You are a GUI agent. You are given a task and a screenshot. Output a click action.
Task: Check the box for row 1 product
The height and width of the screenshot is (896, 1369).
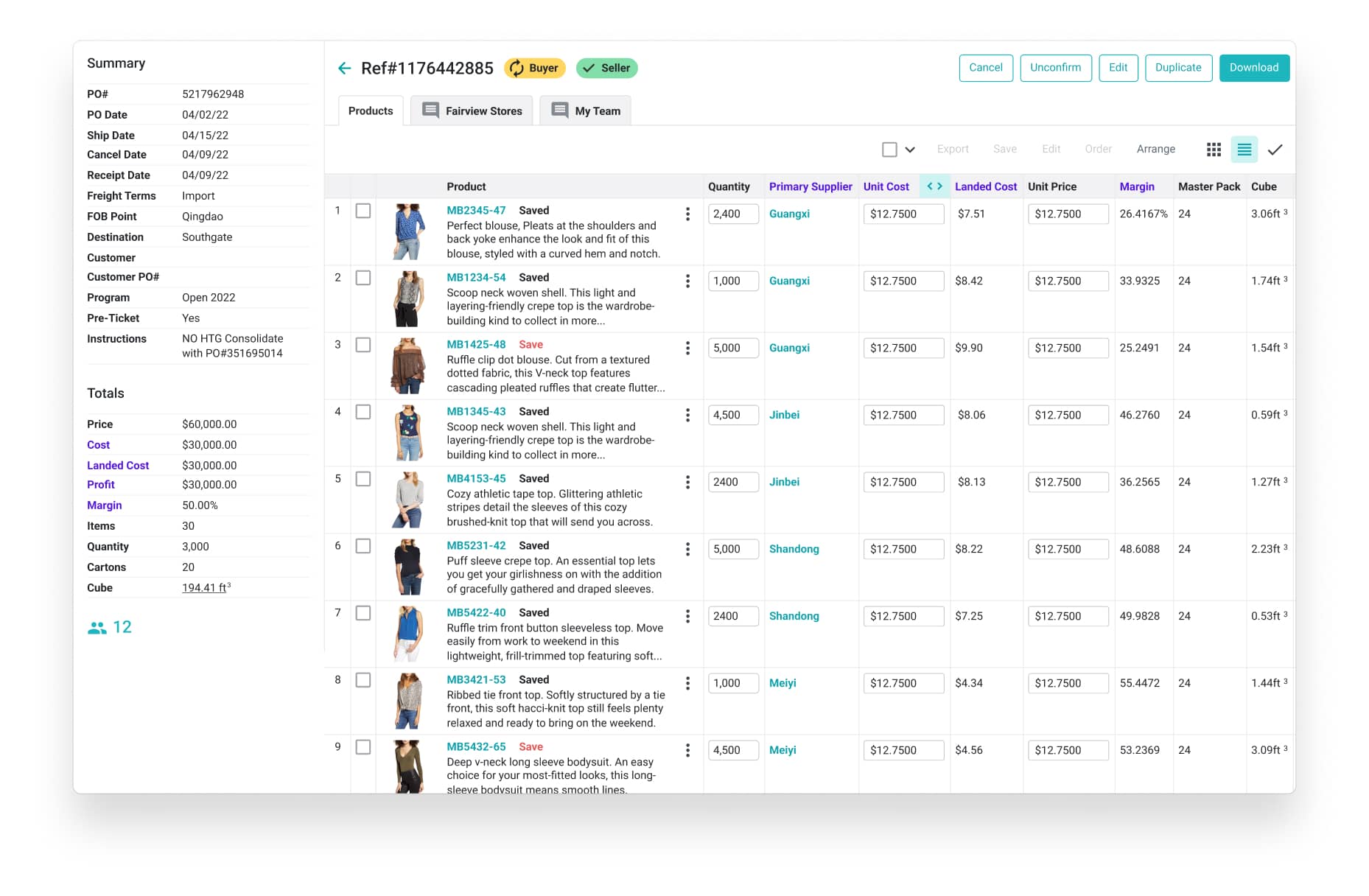pyautogui.click(x=363, y=211)
